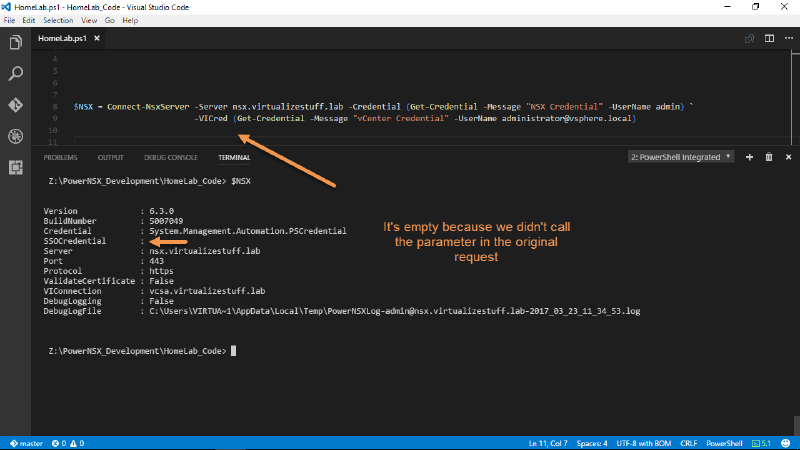The image size is (800, 450).
Task: Click the Ln 11, Col 7 position indicator
Action: (x=547, y=443)
